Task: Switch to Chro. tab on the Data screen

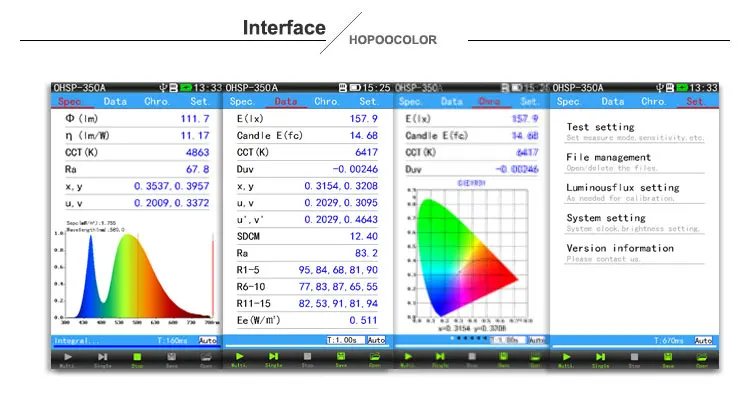Action: (327, 101)
